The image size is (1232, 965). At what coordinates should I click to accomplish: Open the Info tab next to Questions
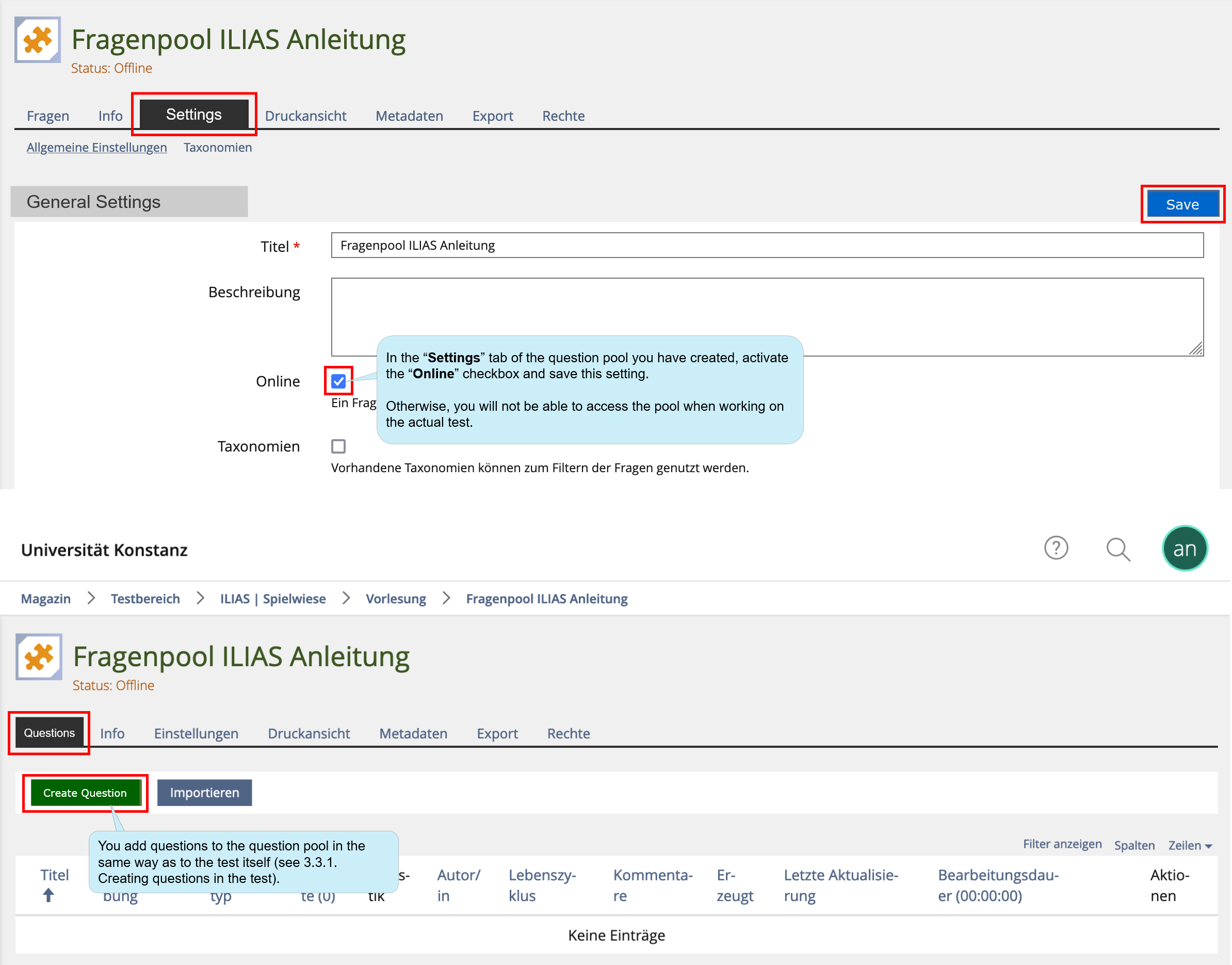pos(112,733)
